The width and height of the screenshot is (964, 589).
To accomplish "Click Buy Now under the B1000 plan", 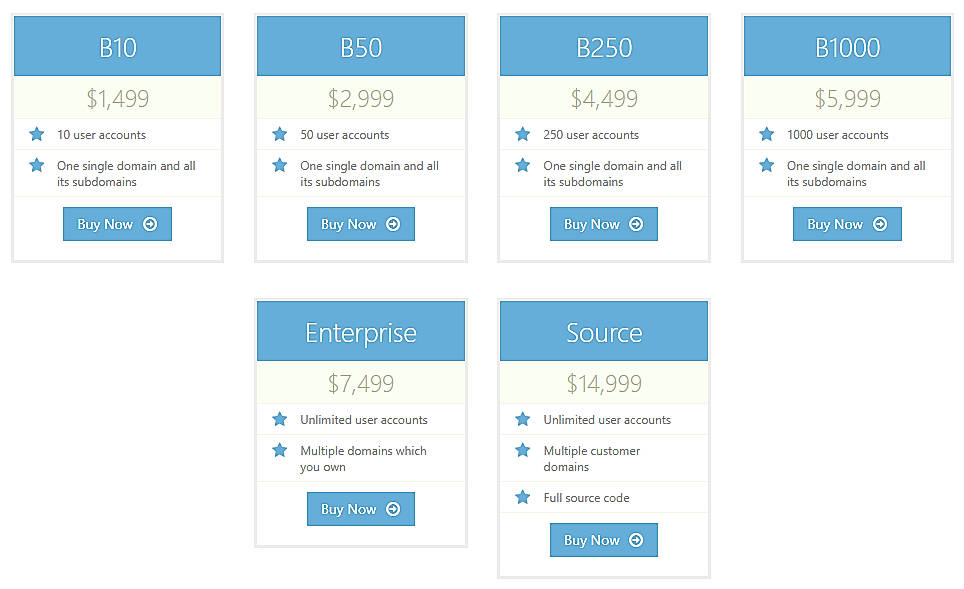I will 847,224.
